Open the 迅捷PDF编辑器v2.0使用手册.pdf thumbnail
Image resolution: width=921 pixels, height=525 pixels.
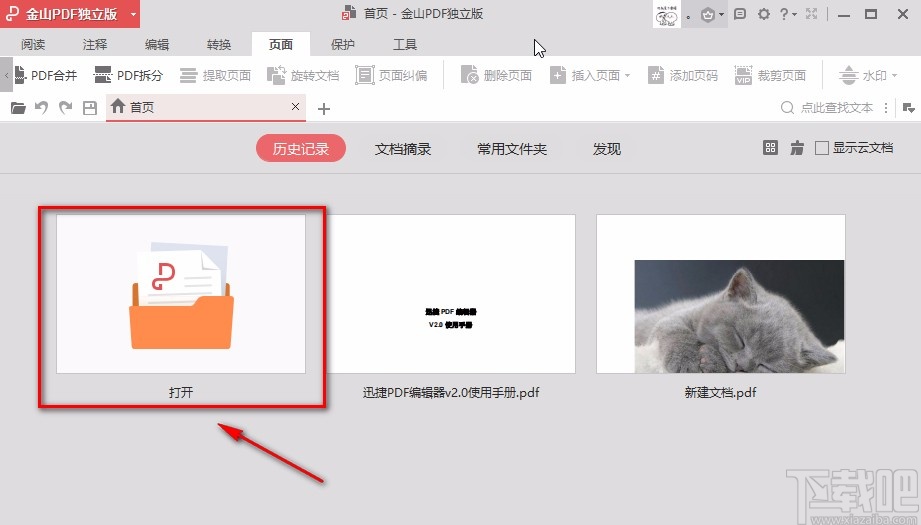451,294
